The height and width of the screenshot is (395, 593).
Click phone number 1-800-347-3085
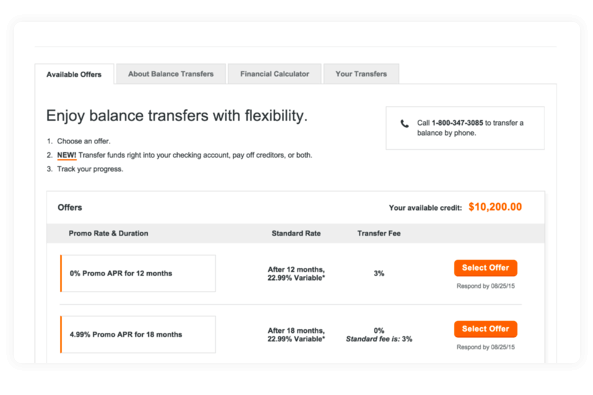(x=457, y=123)
